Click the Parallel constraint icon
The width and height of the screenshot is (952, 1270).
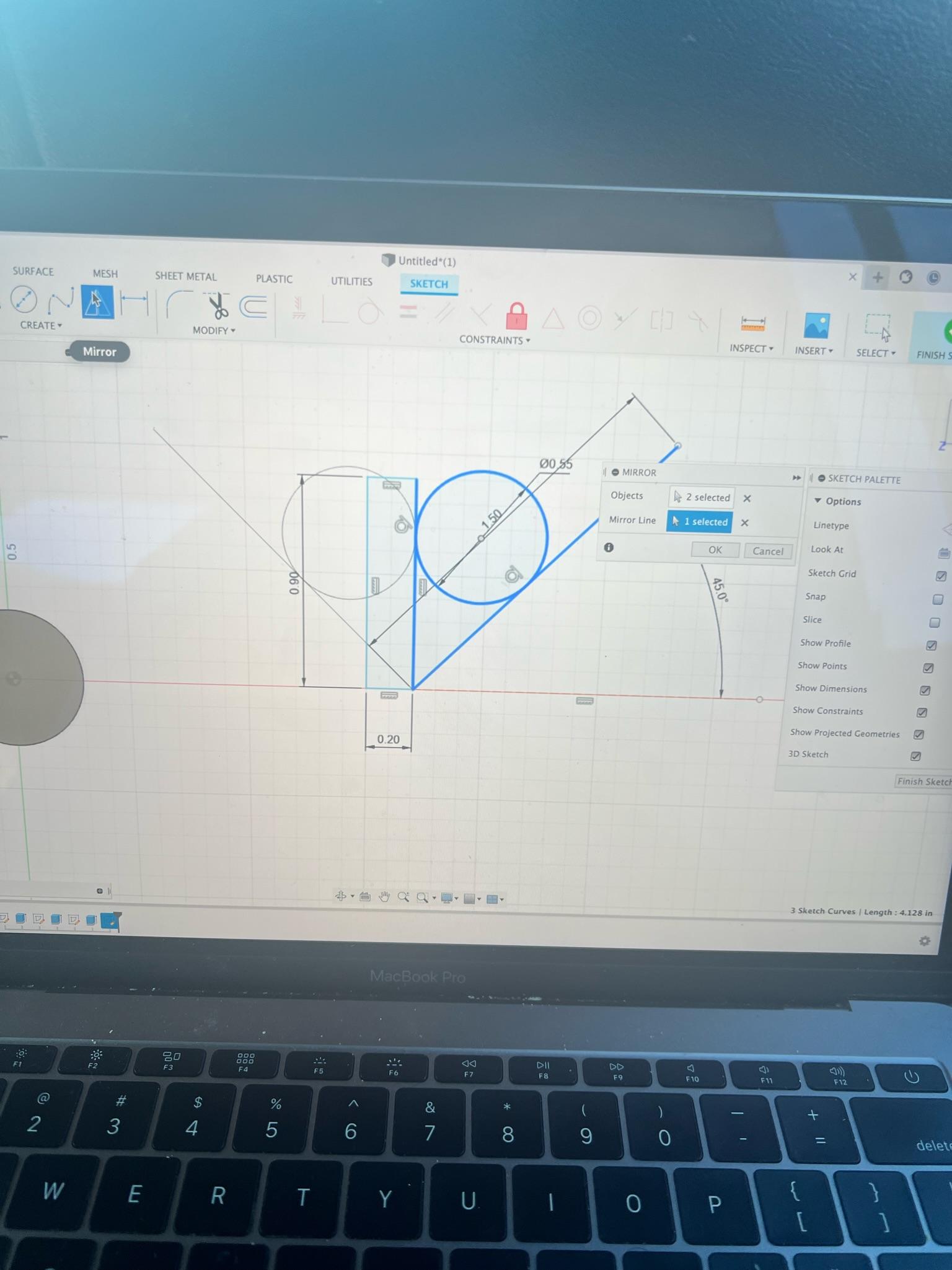(443, 314)
